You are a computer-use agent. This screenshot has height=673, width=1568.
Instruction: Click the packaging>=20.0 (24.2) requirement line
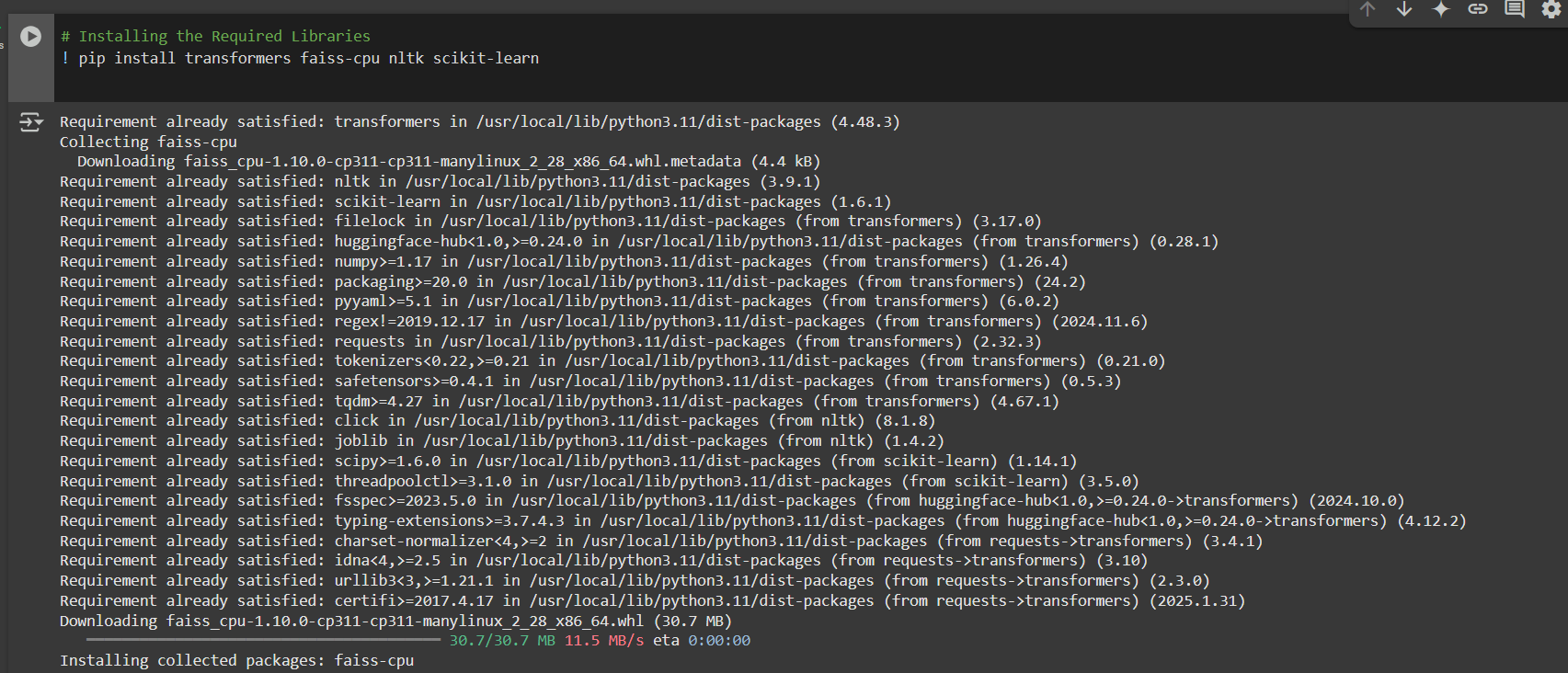coord(573,281)
